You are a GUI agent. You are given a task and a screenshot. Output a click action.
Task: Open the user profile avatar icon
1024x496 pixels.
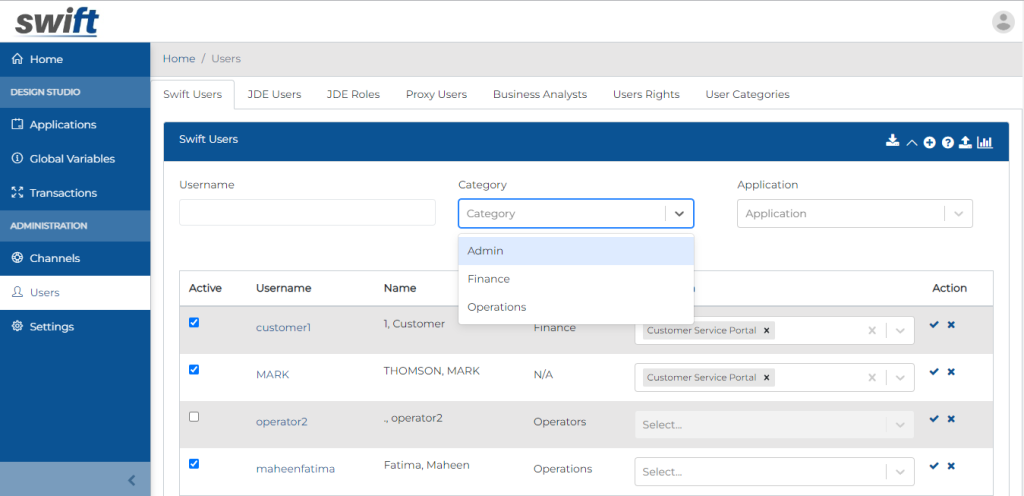1002,21
